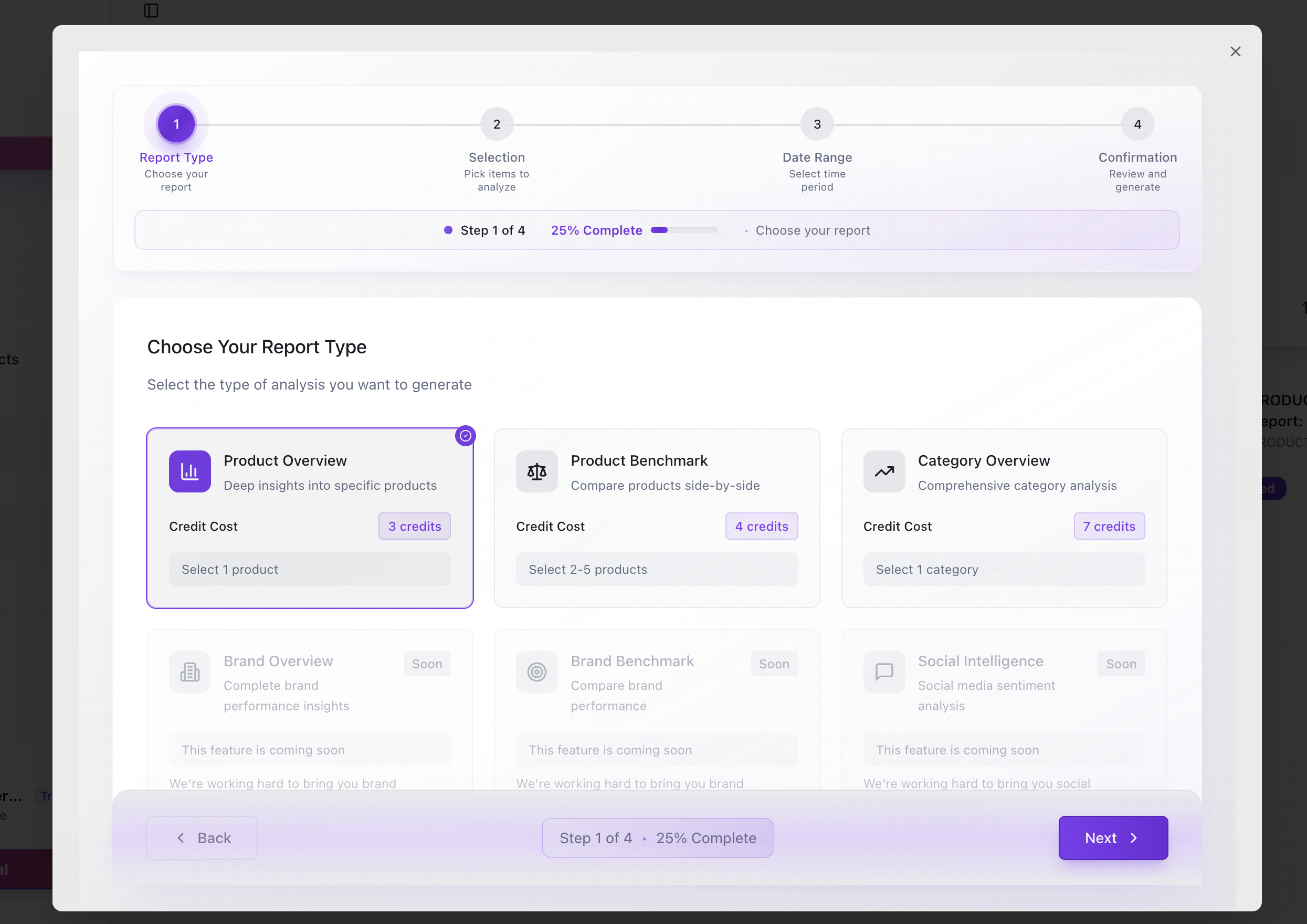Switch to step 1 Report Type
The width and height of the screenshot is (1307, 924).
pos(176,124)
